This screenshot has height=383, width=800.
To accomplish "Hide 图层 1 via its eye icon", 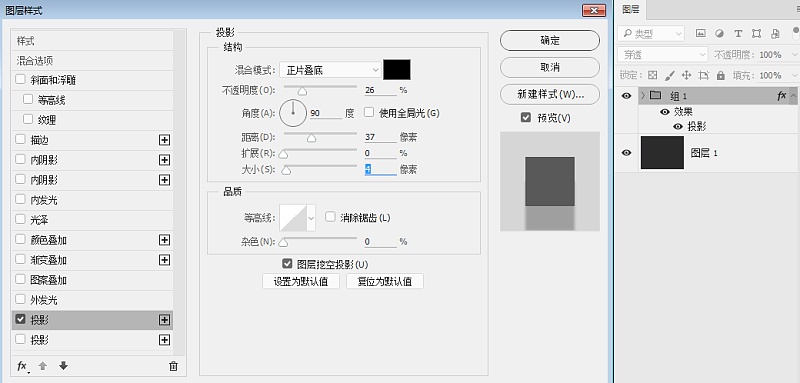I will pos(627,152).
